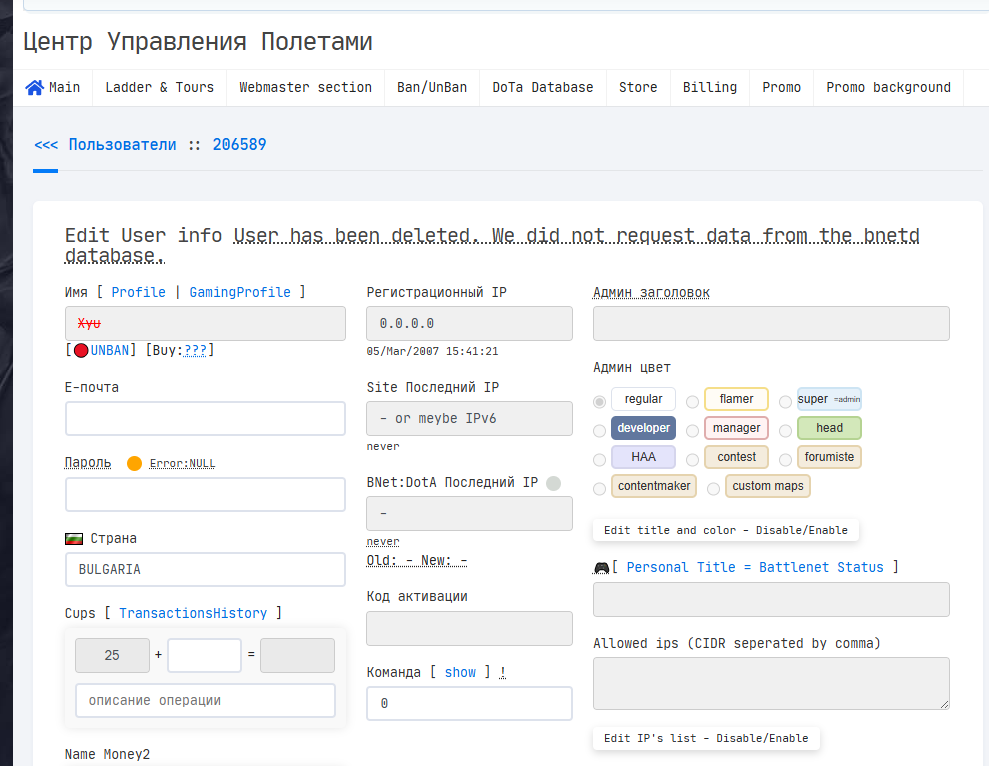Open the Ladder & Tours menu
989x766 pixels.
(x=160, y=88)
